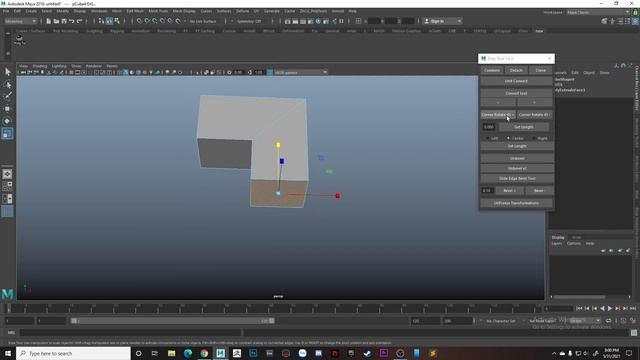
Task: Toggle the channel box panel icon at top right
Action: [x=636, y=21]
